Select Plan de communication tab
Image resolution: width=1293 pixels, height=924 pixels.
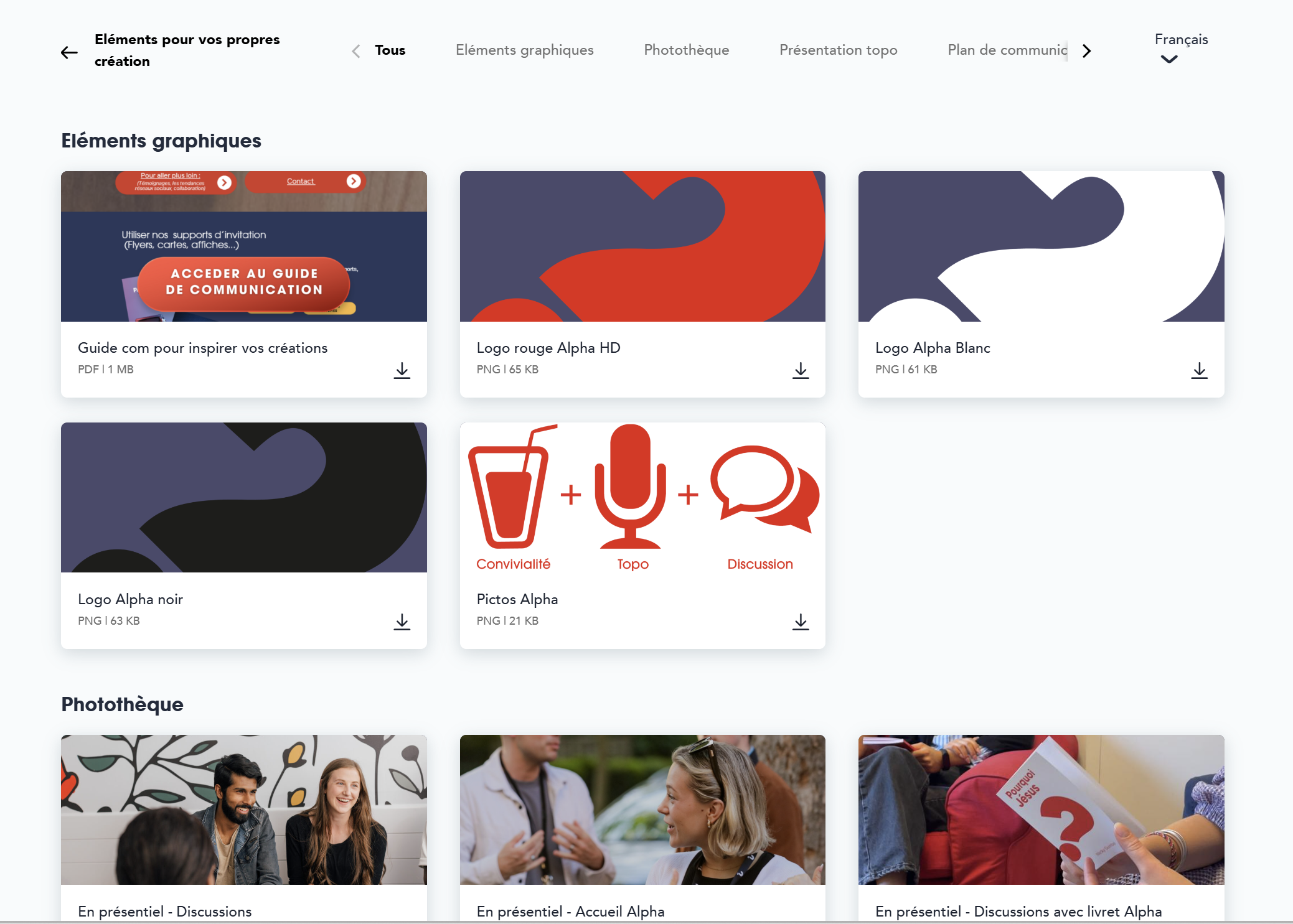[1006, 50]
